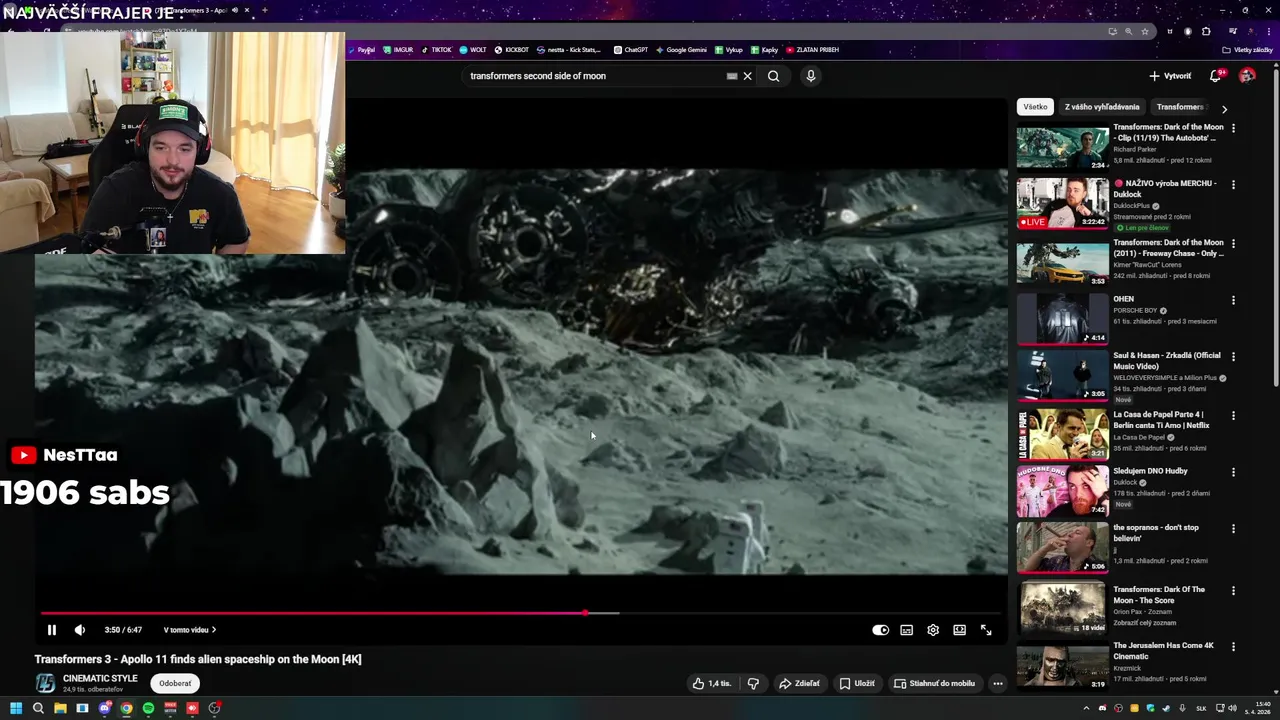
Task: Open the media controls icon in the Chrome toolbar
Action: pyautogui.click(x=1232, y=31)
